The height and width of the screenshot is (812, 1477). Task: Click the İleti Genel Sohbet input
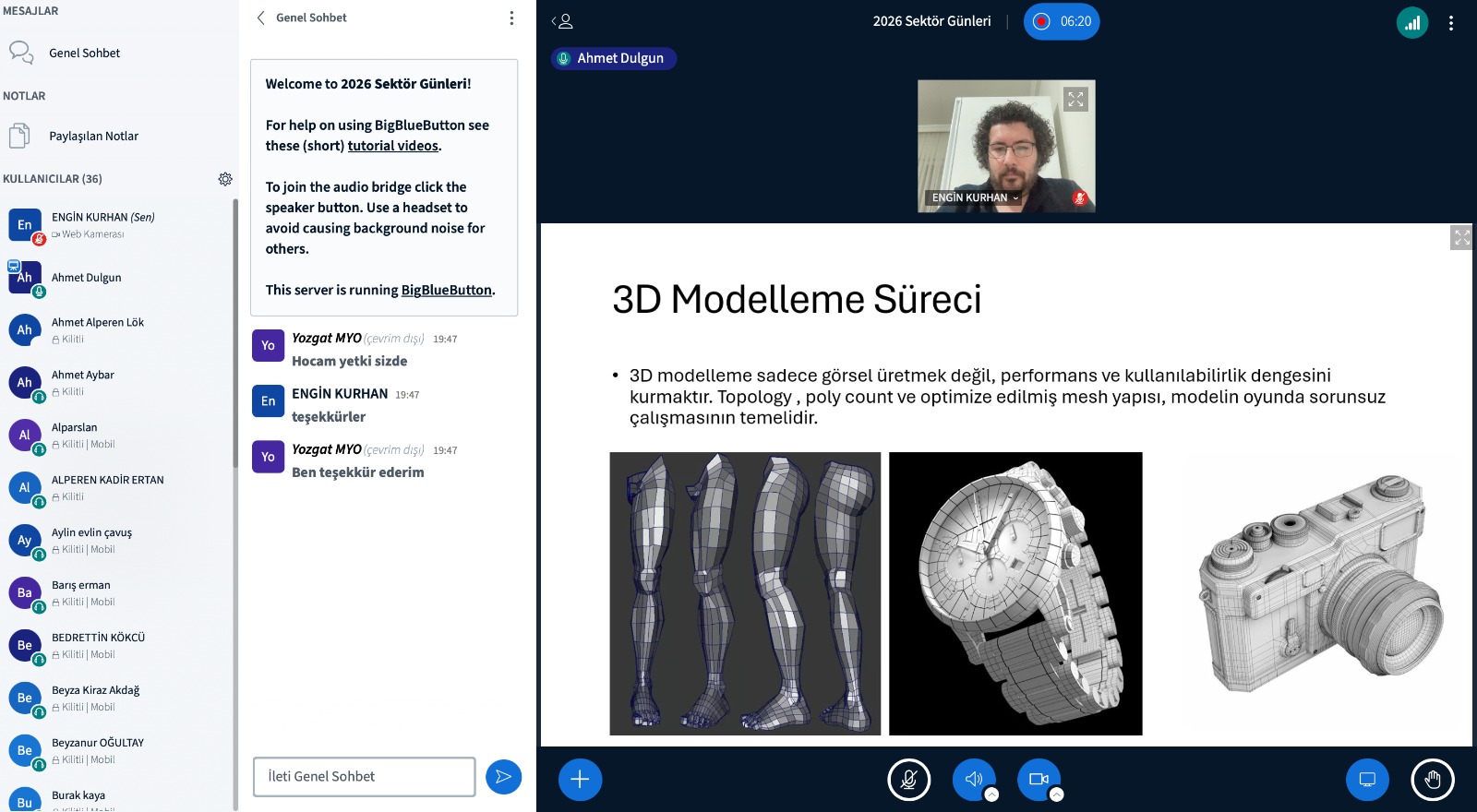pos(365,777)
